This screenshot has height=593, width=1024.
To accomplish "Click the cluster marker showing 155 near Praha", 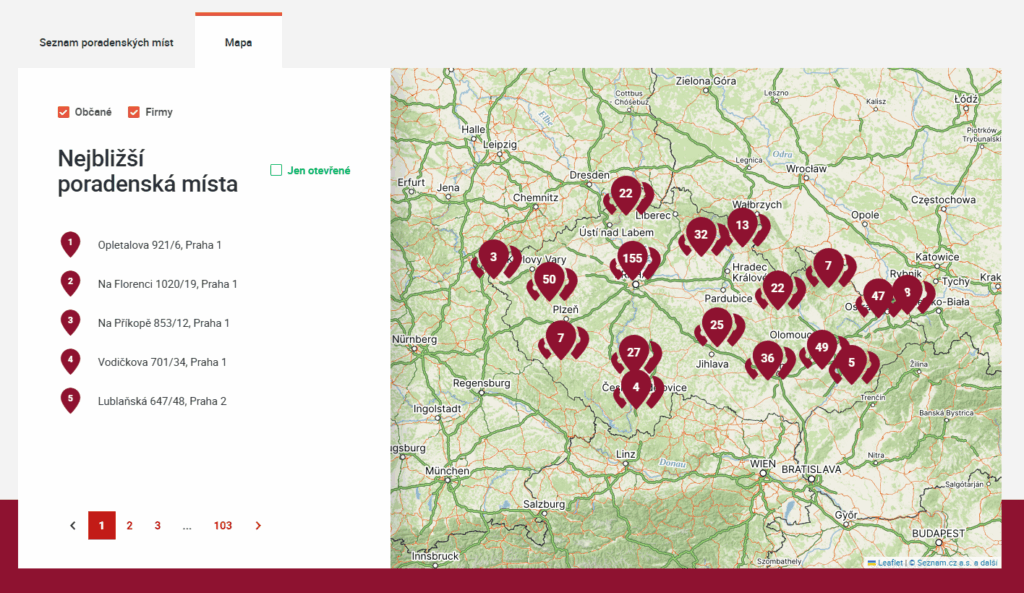I will coord(633,258).
